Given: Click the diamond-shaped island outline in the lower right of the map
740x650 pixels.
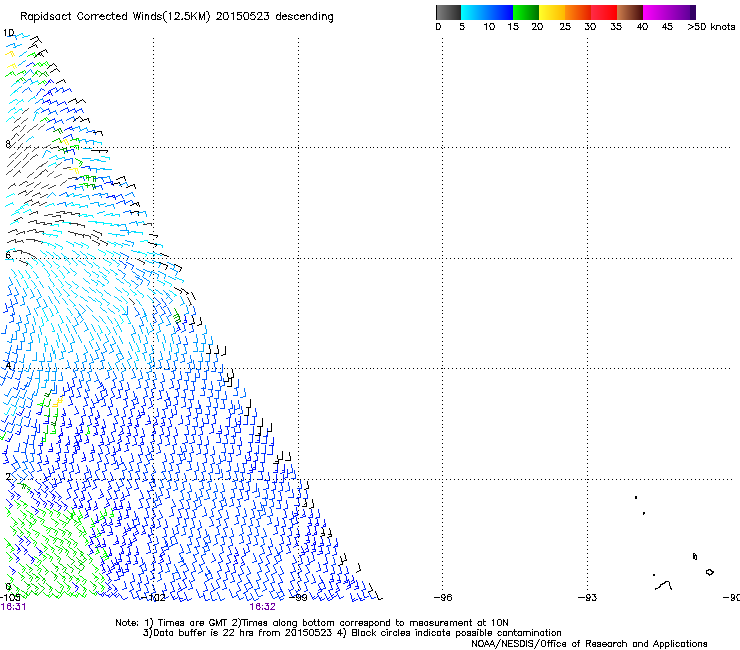Looking at the screenshot, I should tap(709, 572).
